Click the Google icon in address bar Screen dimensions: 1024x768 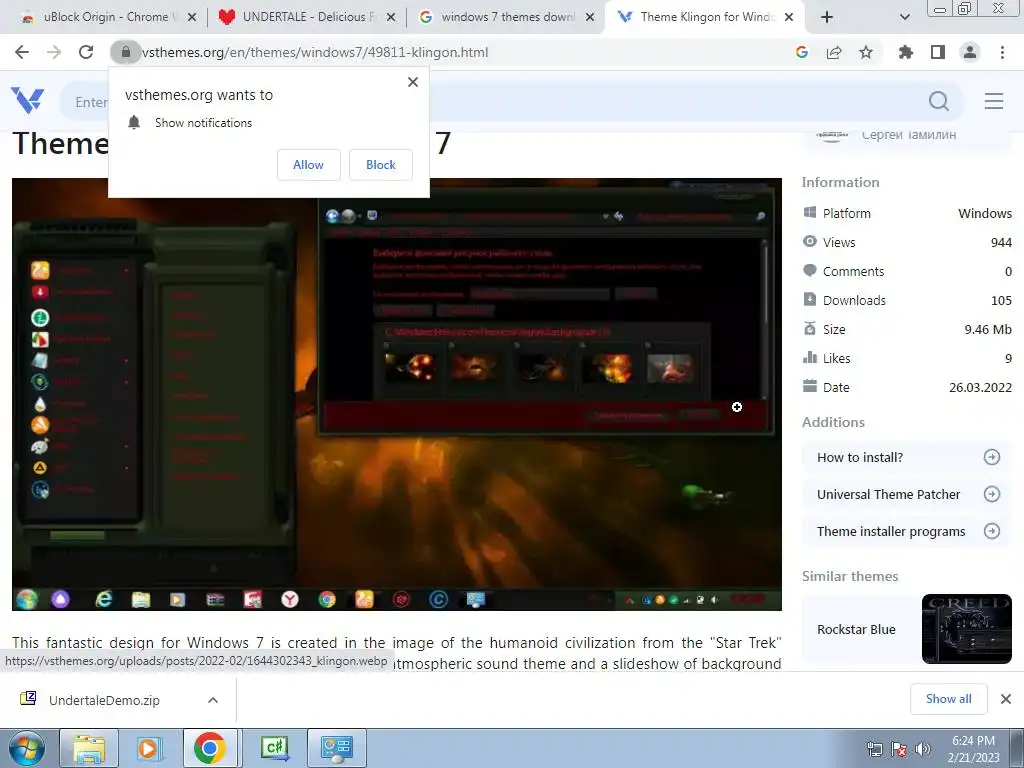pos(802,52)
